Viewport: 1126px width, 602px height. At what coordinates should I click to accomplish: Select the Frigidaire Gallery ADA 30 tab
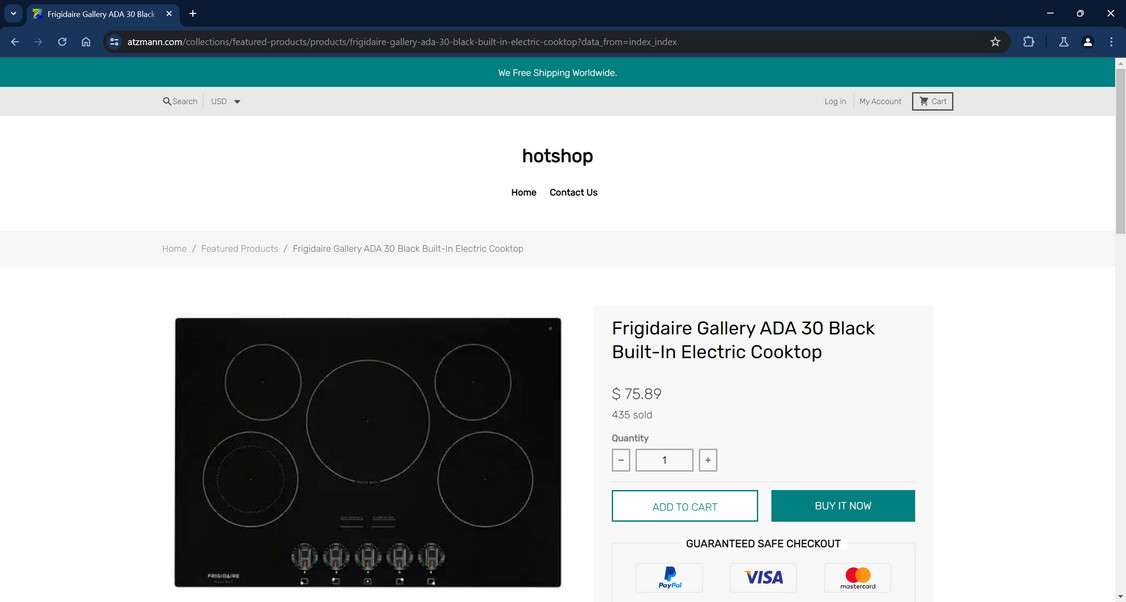click(x=102, y=14)
